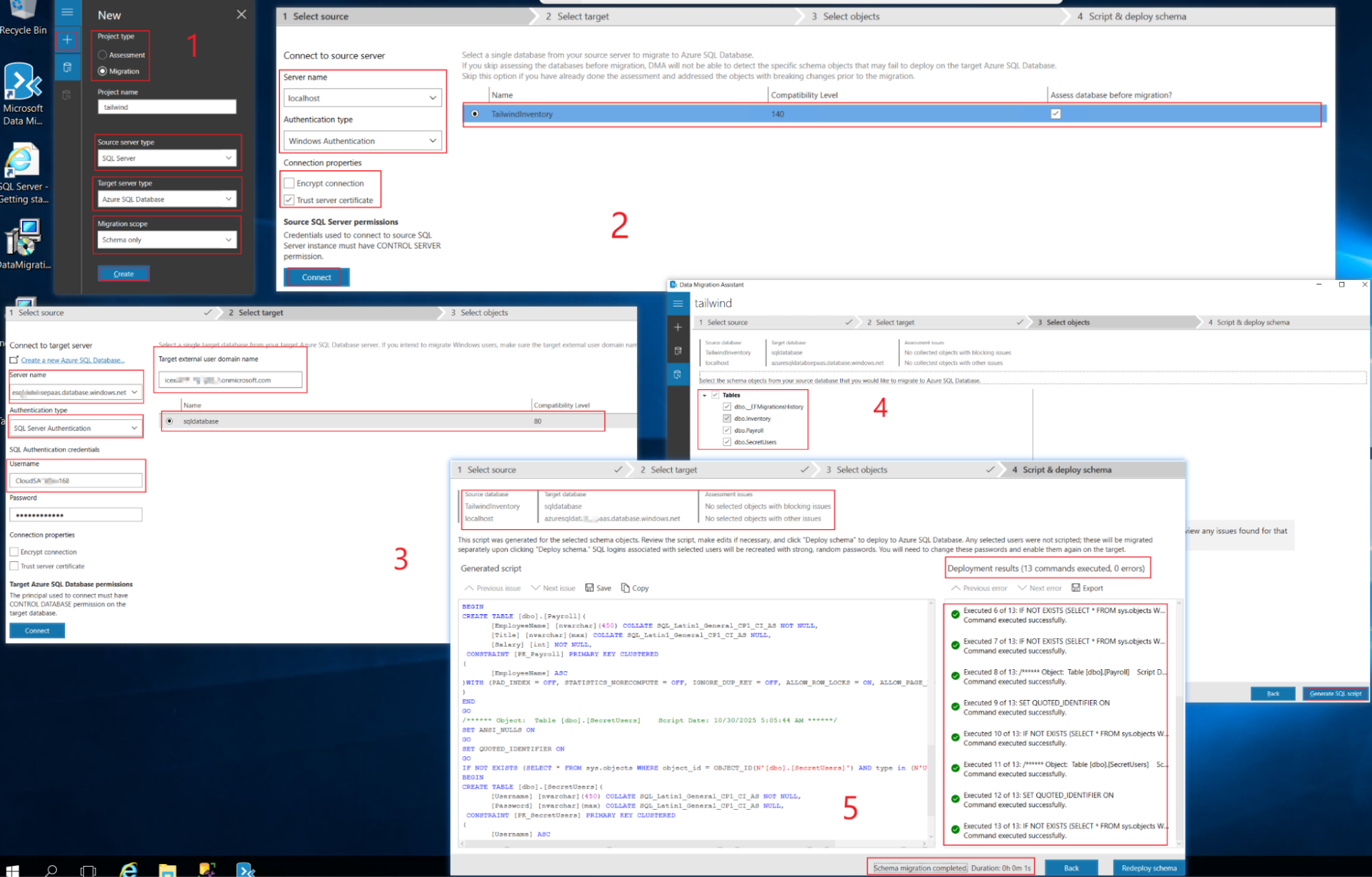Click Create a new Azure SQL Database link
This screenshot has height=877, width=1372.
(x=72, y=360)
